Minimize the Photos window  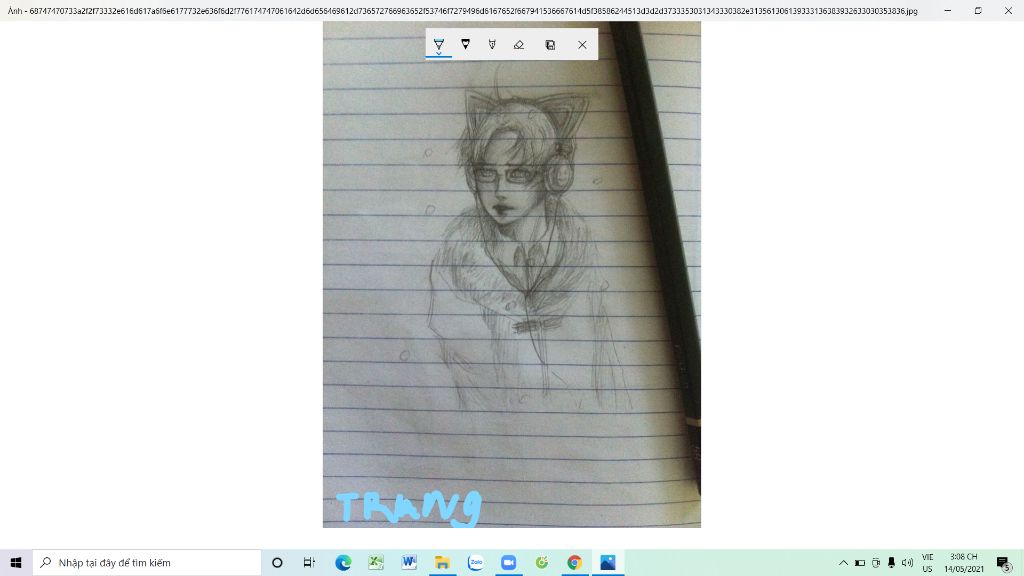coord(948,10)
